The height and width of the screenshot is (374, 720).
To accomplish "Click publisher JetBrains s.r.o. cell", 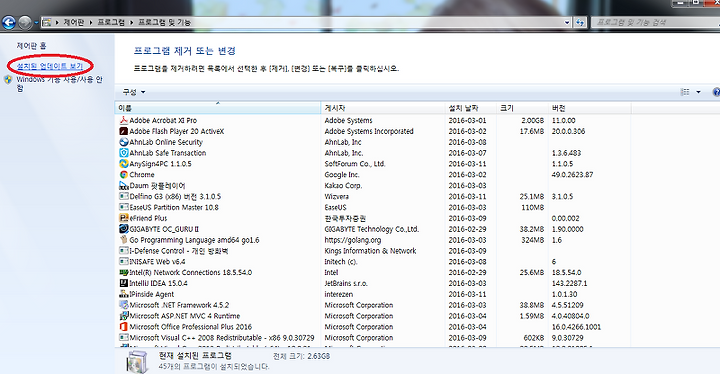I will point(346,283).
